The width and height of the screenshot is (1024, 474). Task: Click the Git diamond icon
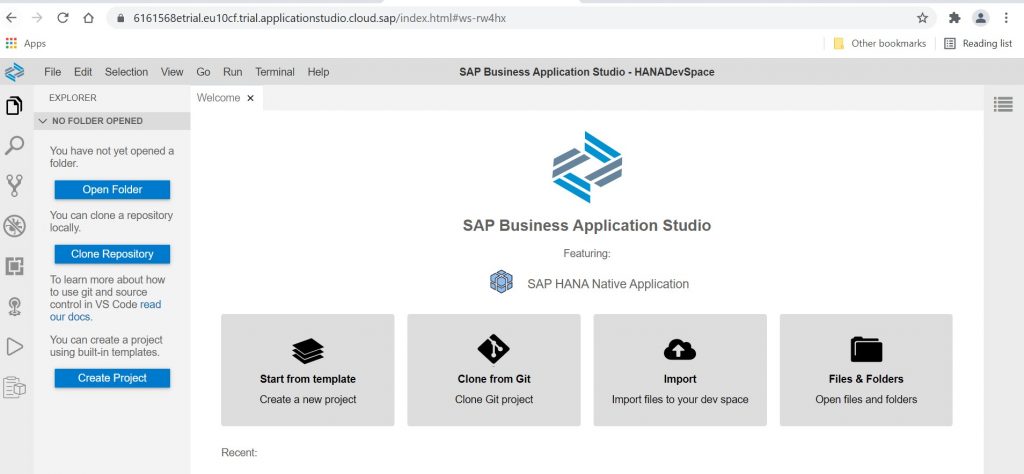click(x=494, y=349)
